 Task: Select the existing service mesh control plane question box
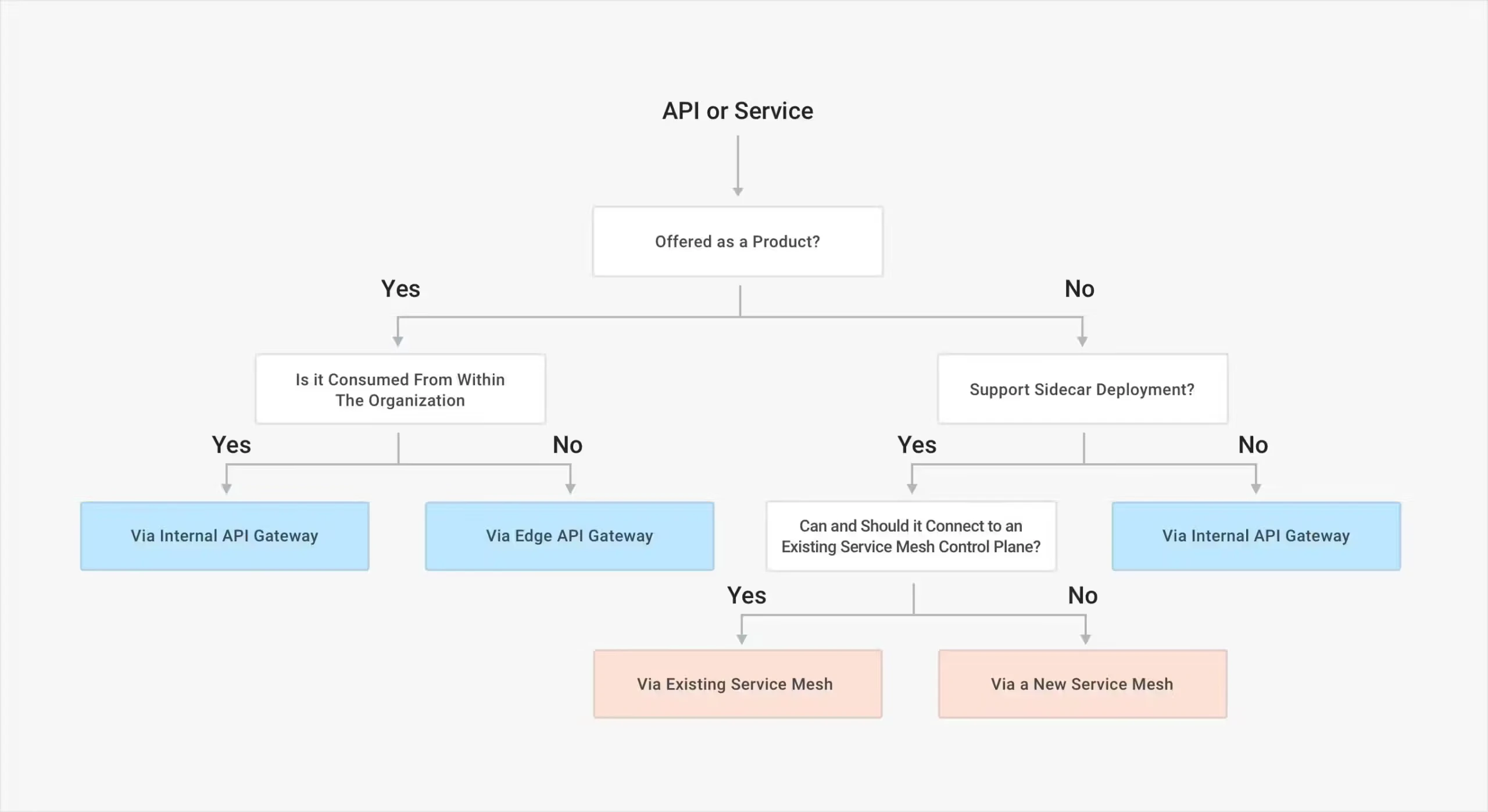tap(911, 536)
